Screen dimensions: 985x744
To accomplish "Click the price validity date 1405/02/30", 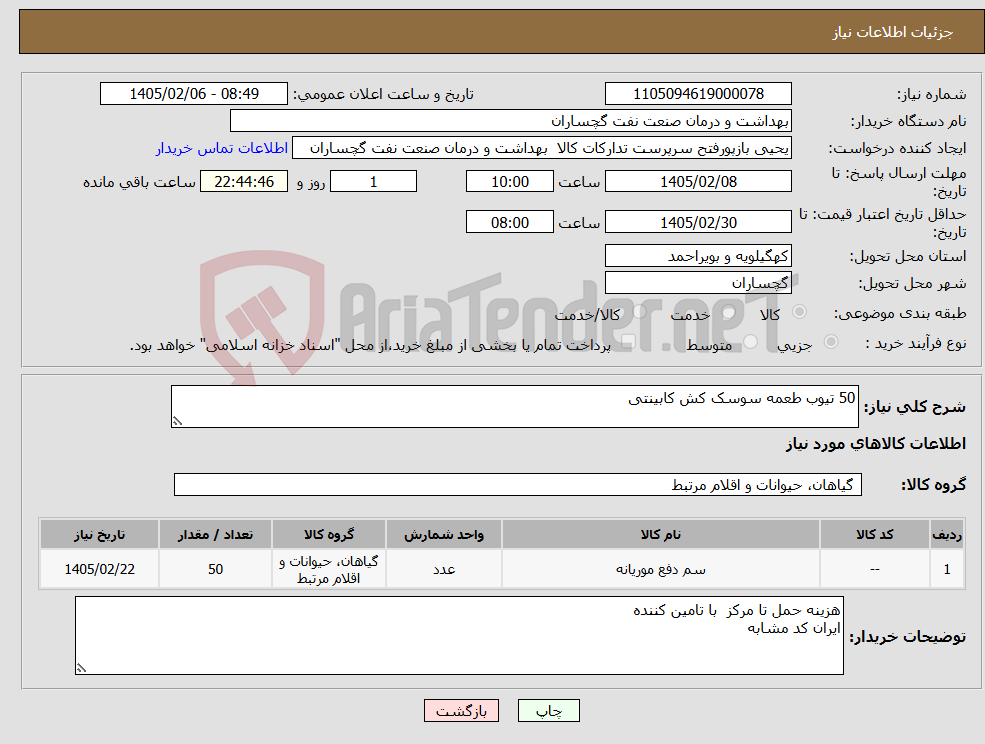I will [x=698, y=222].
